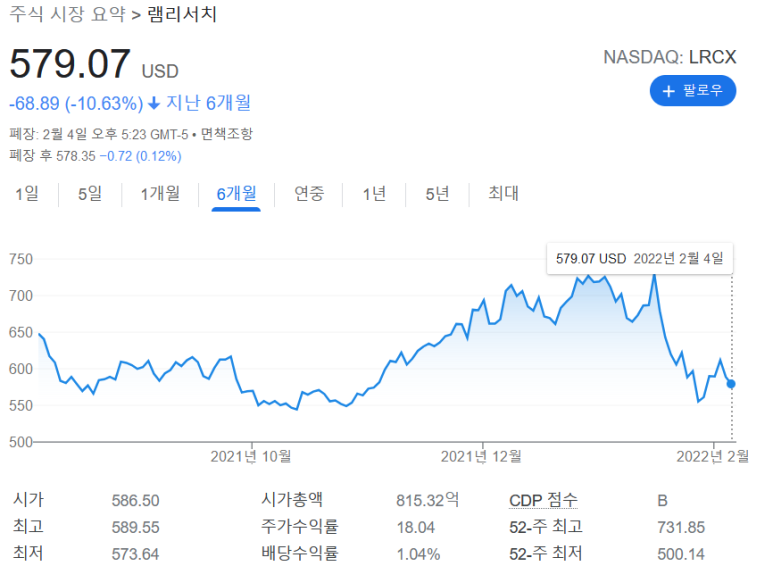Image resolution: width=773 pixels, height=566 pixels.
Task: Click the -68.89 (-10.63%) change text
Action: pyautogui.click(x=76, y=104)
